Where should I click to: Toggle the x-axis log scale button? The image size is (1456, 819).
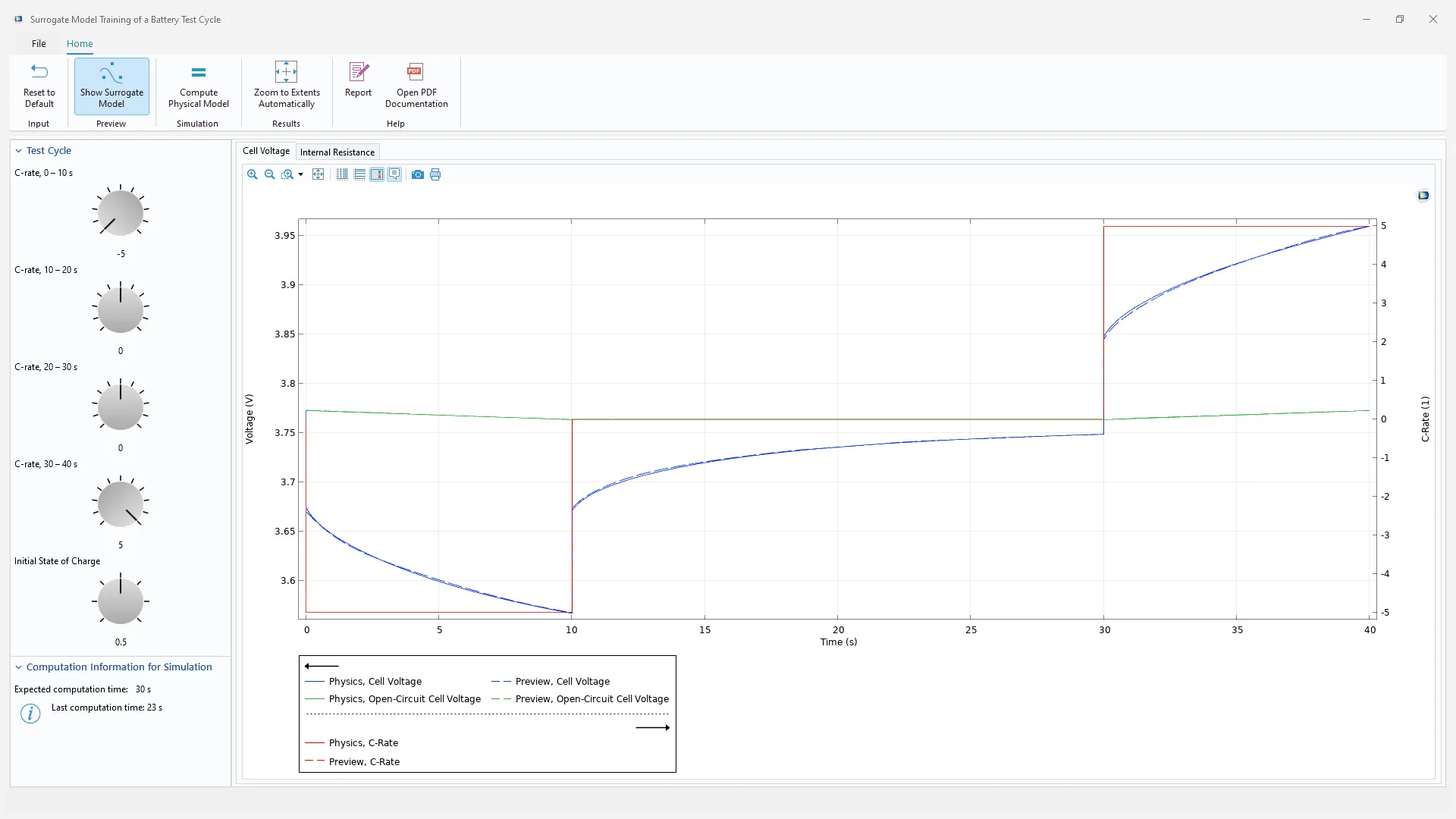click(342, 174)
